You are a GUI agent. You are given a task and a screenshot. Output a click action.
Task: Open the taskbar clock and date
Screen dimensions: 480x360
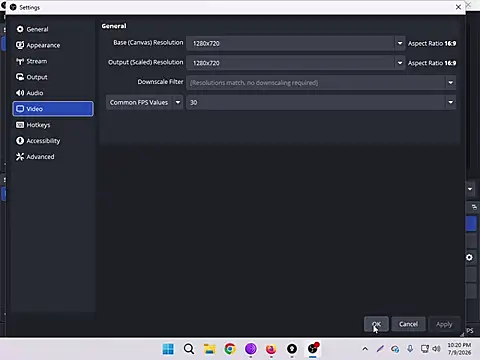(x=459, y=349)
